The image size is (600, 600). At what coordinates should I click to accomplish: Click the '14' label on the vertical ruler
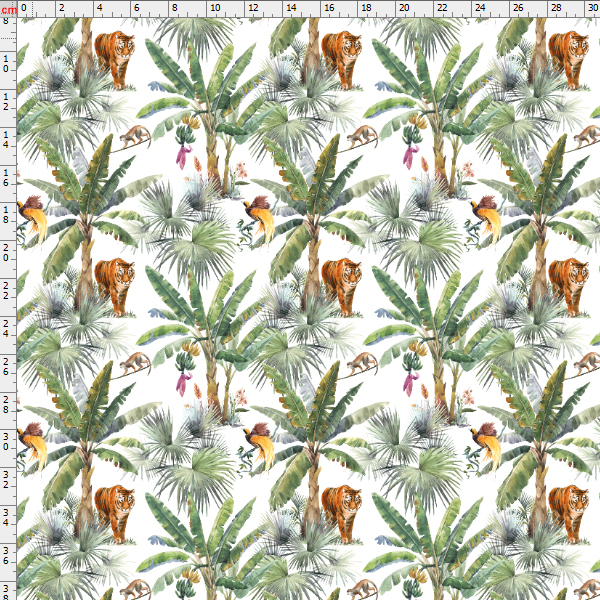[6, 140]
